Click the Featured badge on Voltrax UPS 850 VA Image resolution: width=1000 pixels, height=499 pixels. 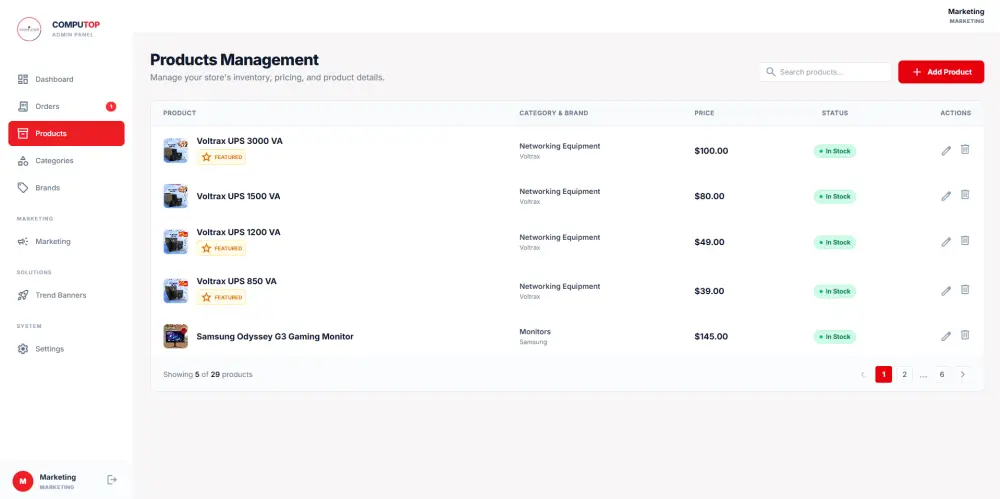[x=221, y=297]
